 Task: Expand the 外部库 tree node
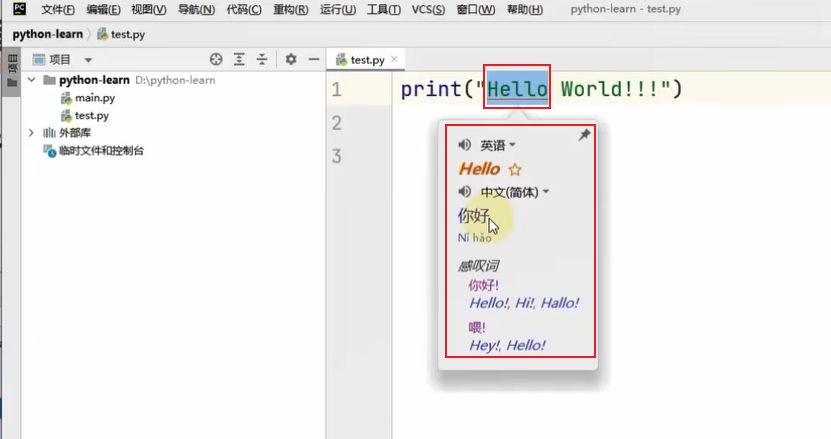click(32, 132)
